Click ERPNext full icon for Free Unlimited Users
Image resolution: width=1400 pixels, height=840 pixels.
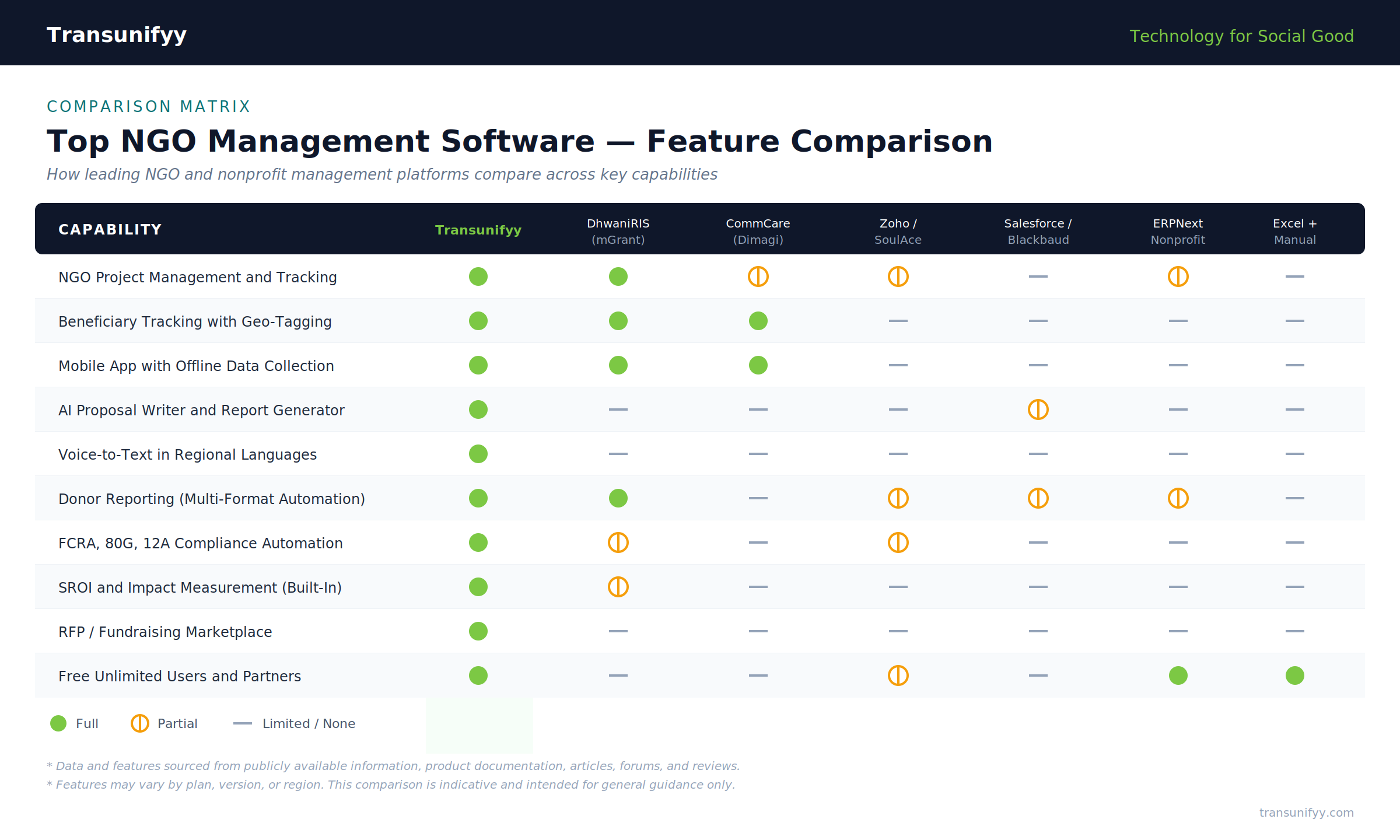(1178, 675)
